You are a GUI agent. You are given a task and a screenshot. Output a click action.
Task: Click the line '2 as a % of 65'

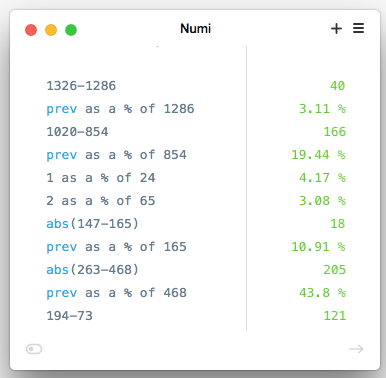click(x=101, y=201)
